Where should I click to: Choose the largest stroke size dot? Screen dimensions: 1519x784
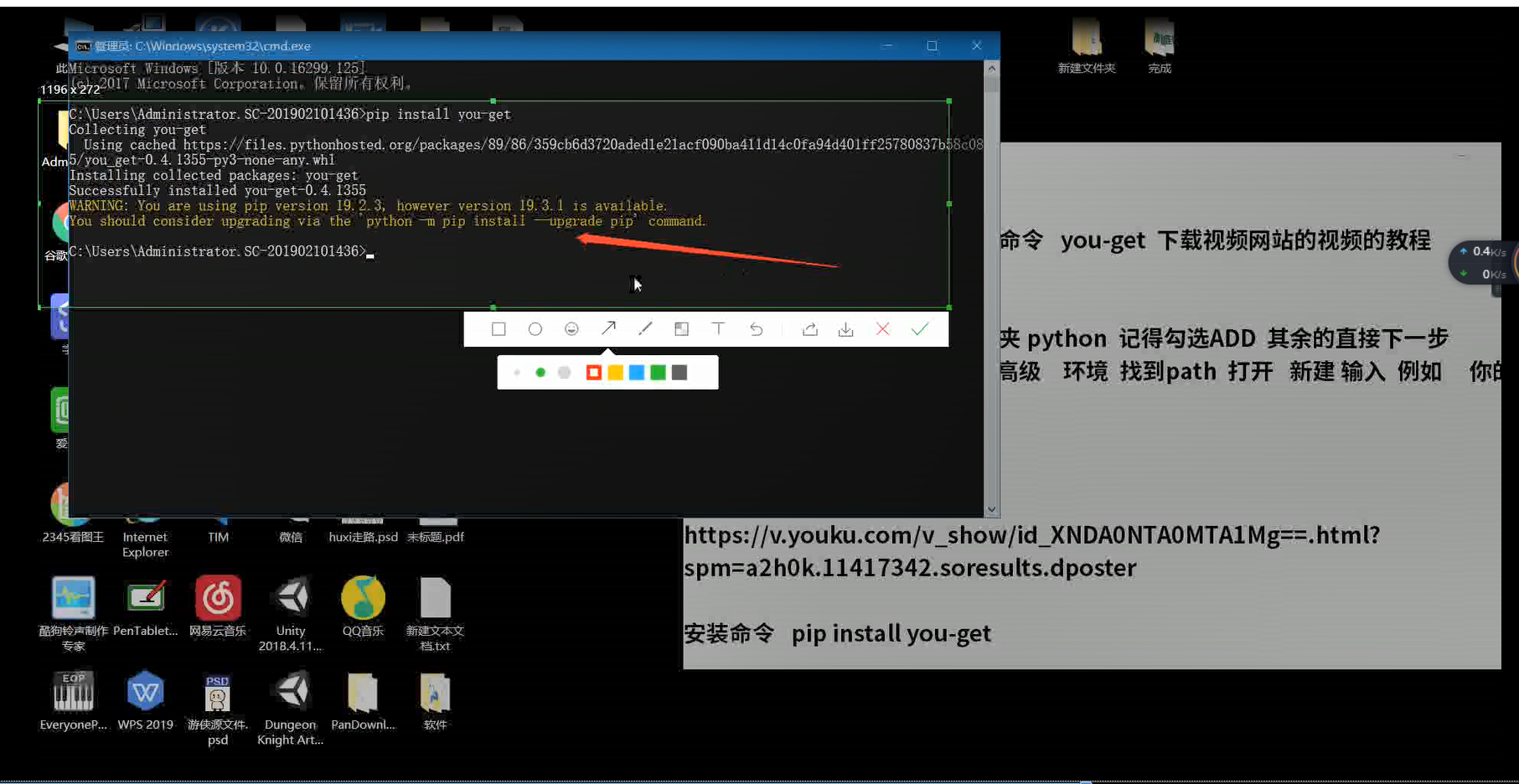click(x=565, y=373)
